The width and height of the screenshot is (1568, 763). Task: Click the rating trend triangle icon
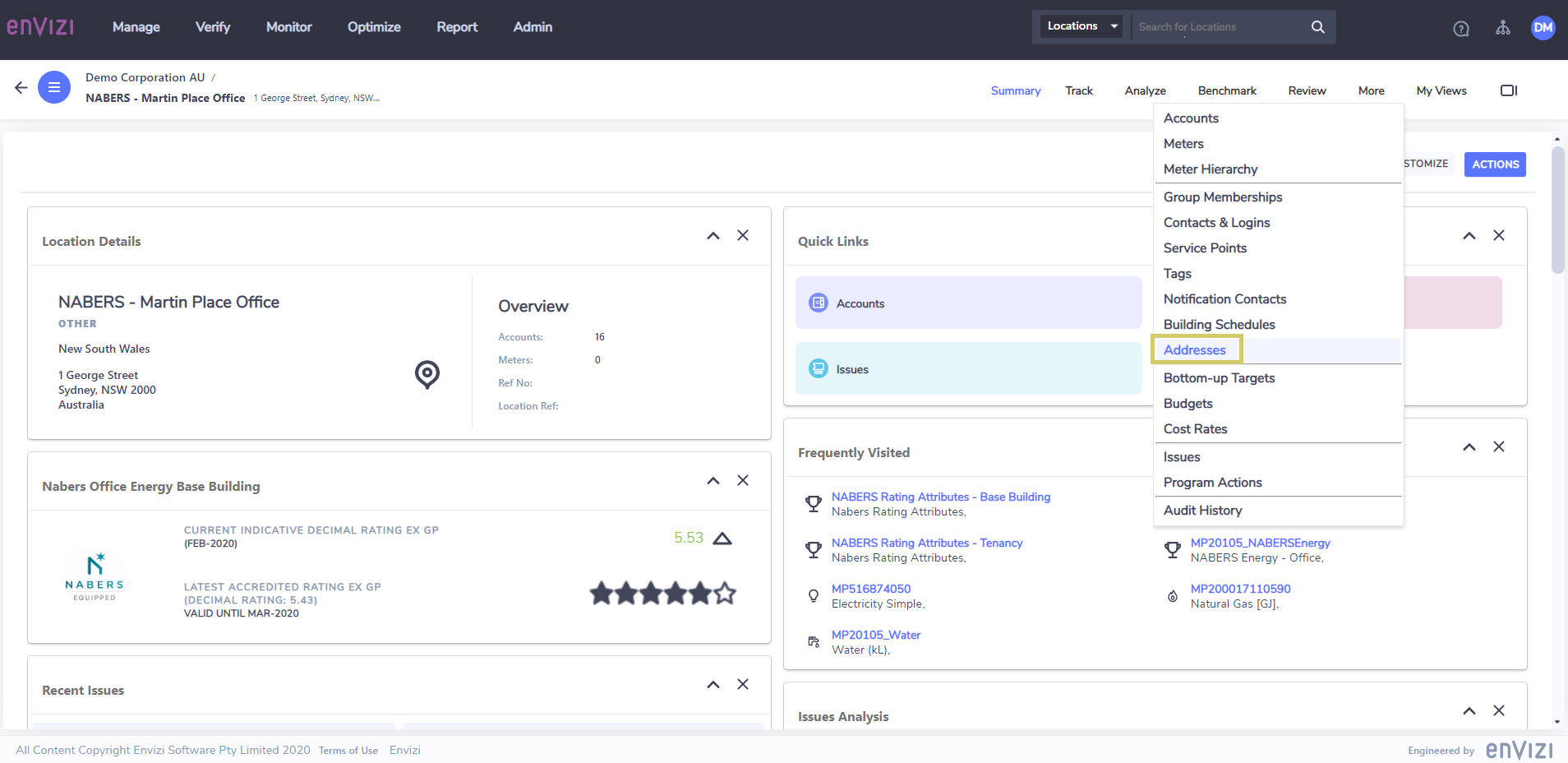click(722, 539)
